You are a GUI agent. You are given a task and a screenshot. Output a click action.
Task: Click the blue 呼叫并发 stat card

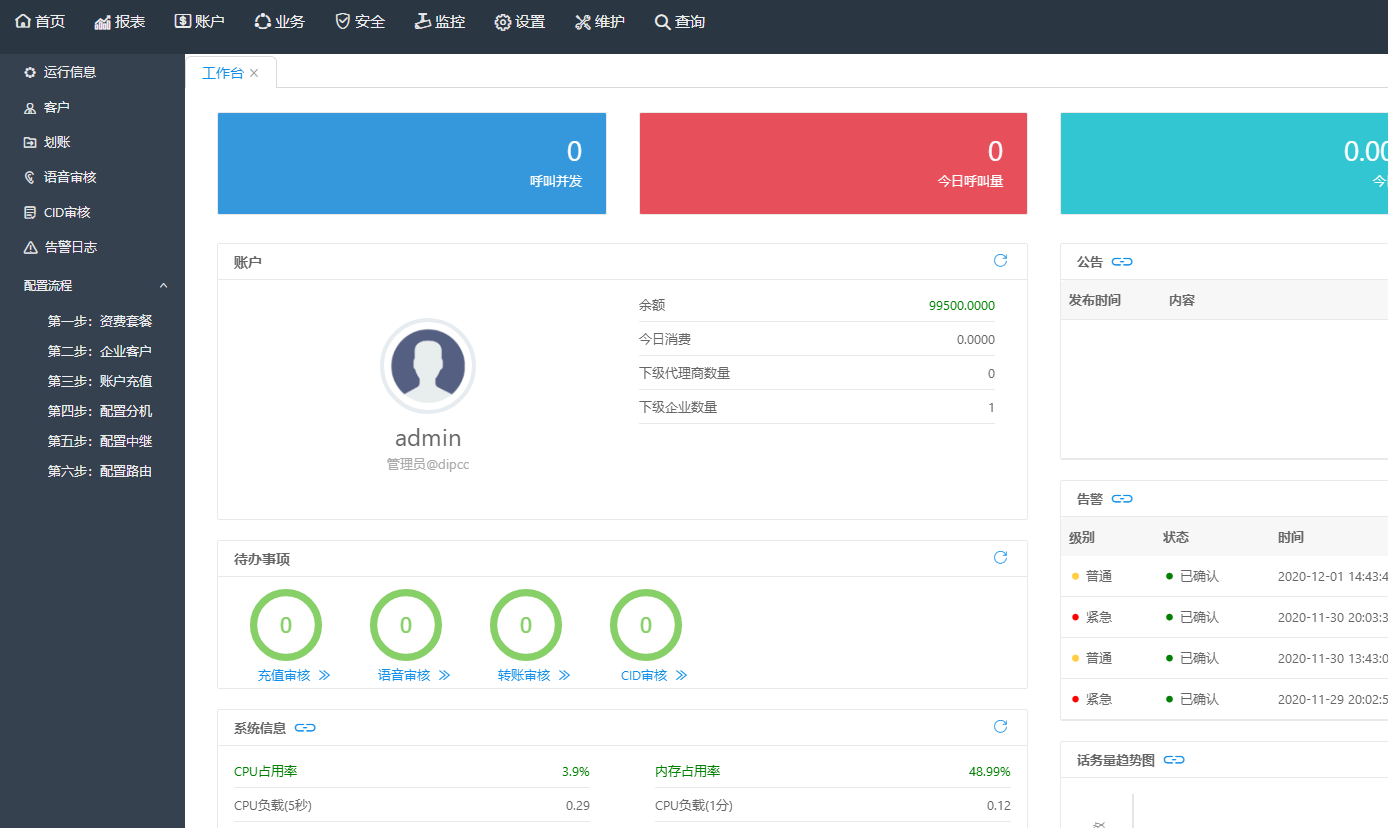pyautogui.click(x=412, y=164)
